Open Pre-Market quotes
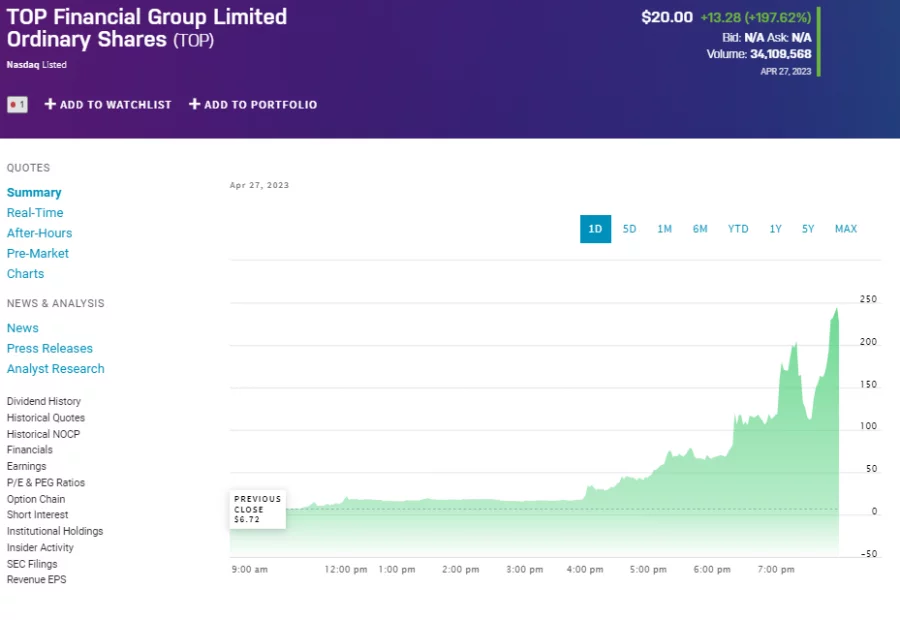Viewport: 900px width, 620px height. pyautogui.click(x=37, y=253)
